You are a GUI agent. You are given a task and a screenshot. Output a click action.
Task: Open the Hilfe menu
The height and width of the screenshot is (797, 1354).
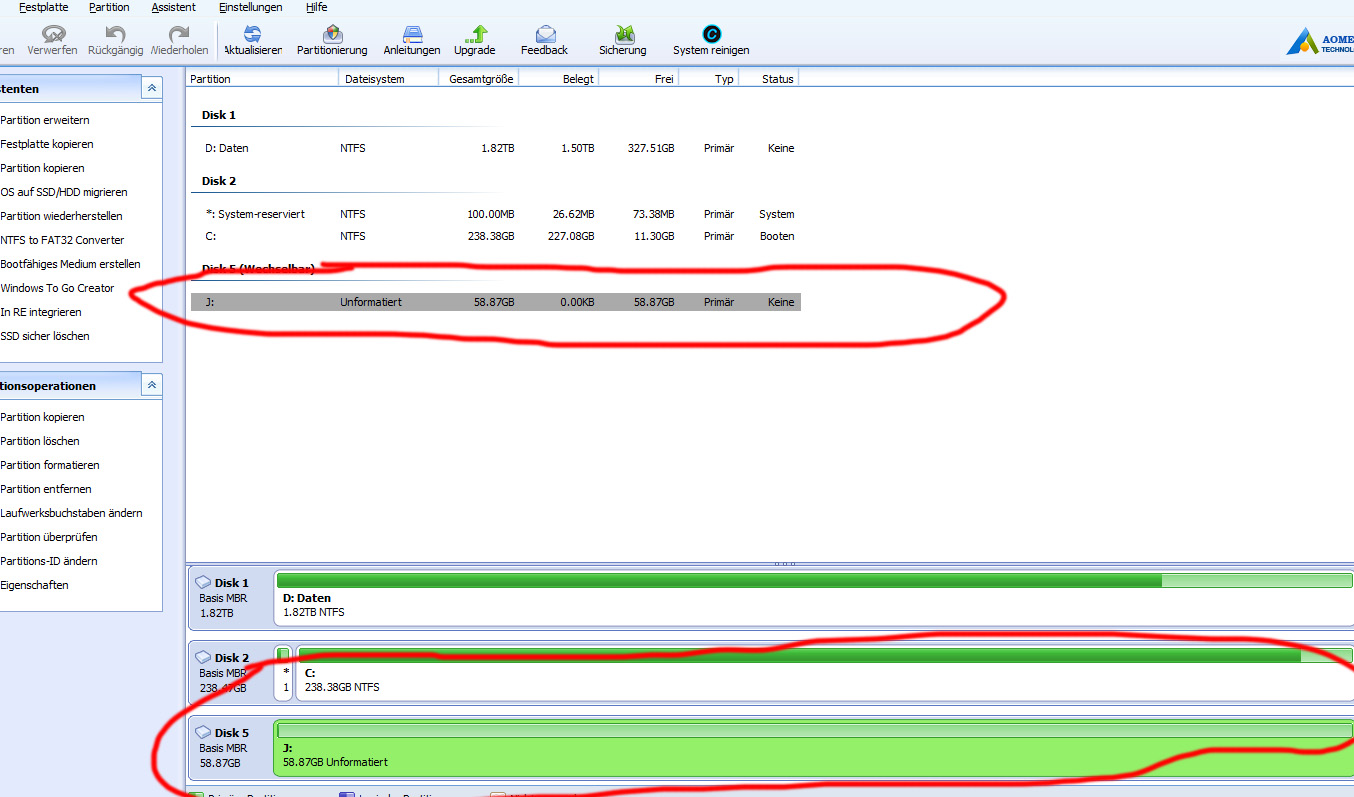[x=316, y=7]
